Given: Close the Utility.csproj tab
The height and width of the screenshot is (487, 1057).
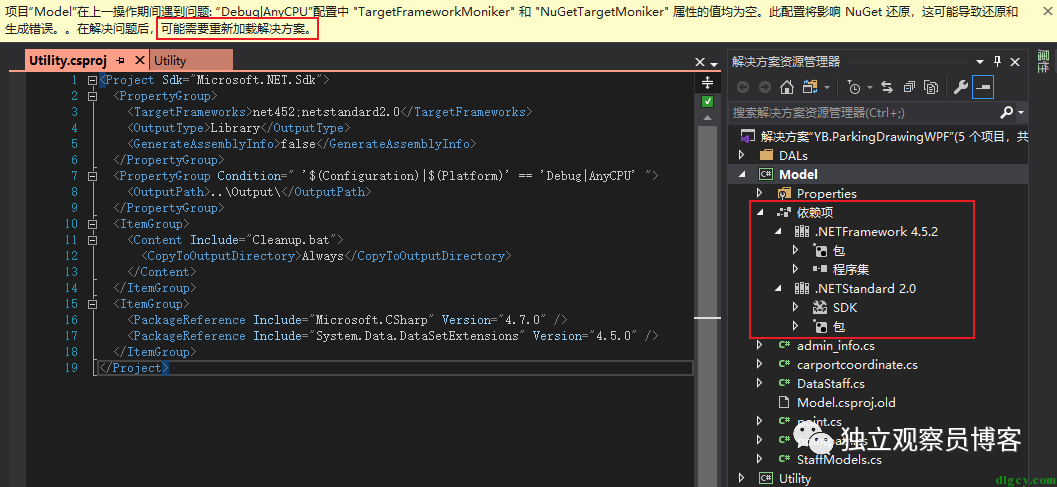Looking at the screenshot, I should [x=139, y=61].
